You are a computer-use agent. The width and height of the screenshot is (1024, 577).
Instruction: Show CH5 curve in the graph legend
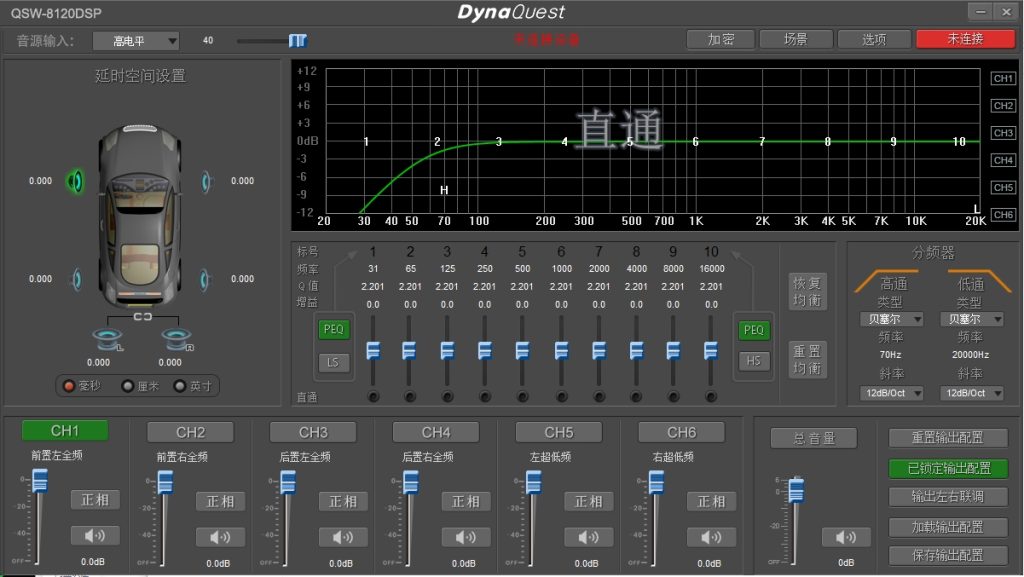(1003, 188)
